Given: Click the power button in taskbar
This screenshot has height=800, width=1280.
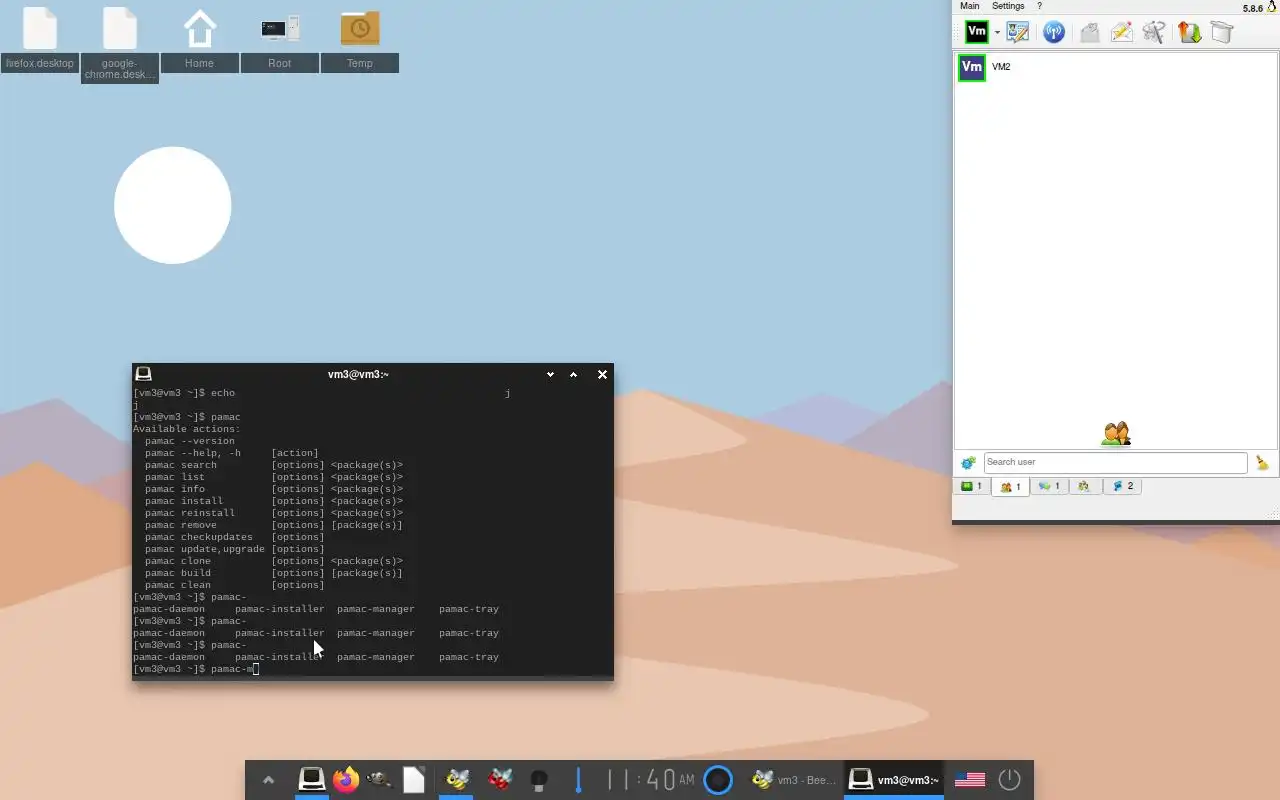Looking at the screenshot, I should pos(1009,779).
